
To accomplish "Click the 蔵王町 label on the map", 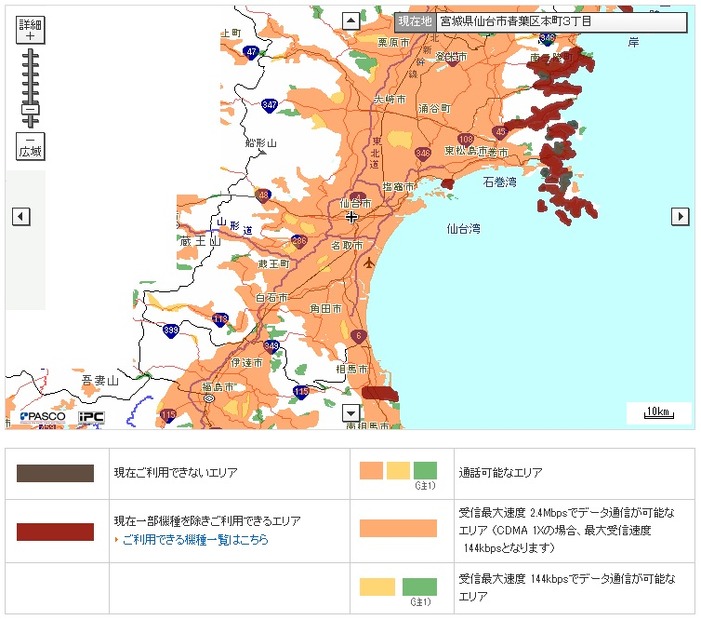I will coord(274,264).
